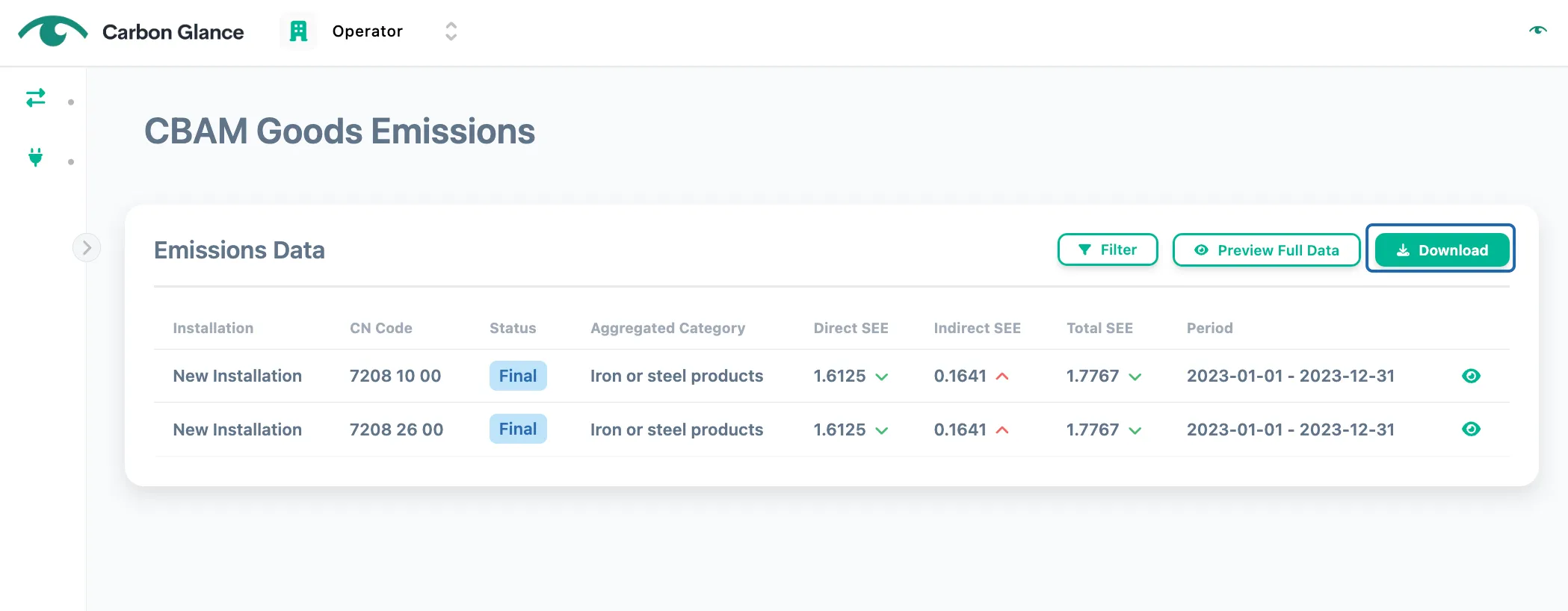Select the CN Code cell 7208 10 00
The image size is (1568, 611).
coord(395,376)
